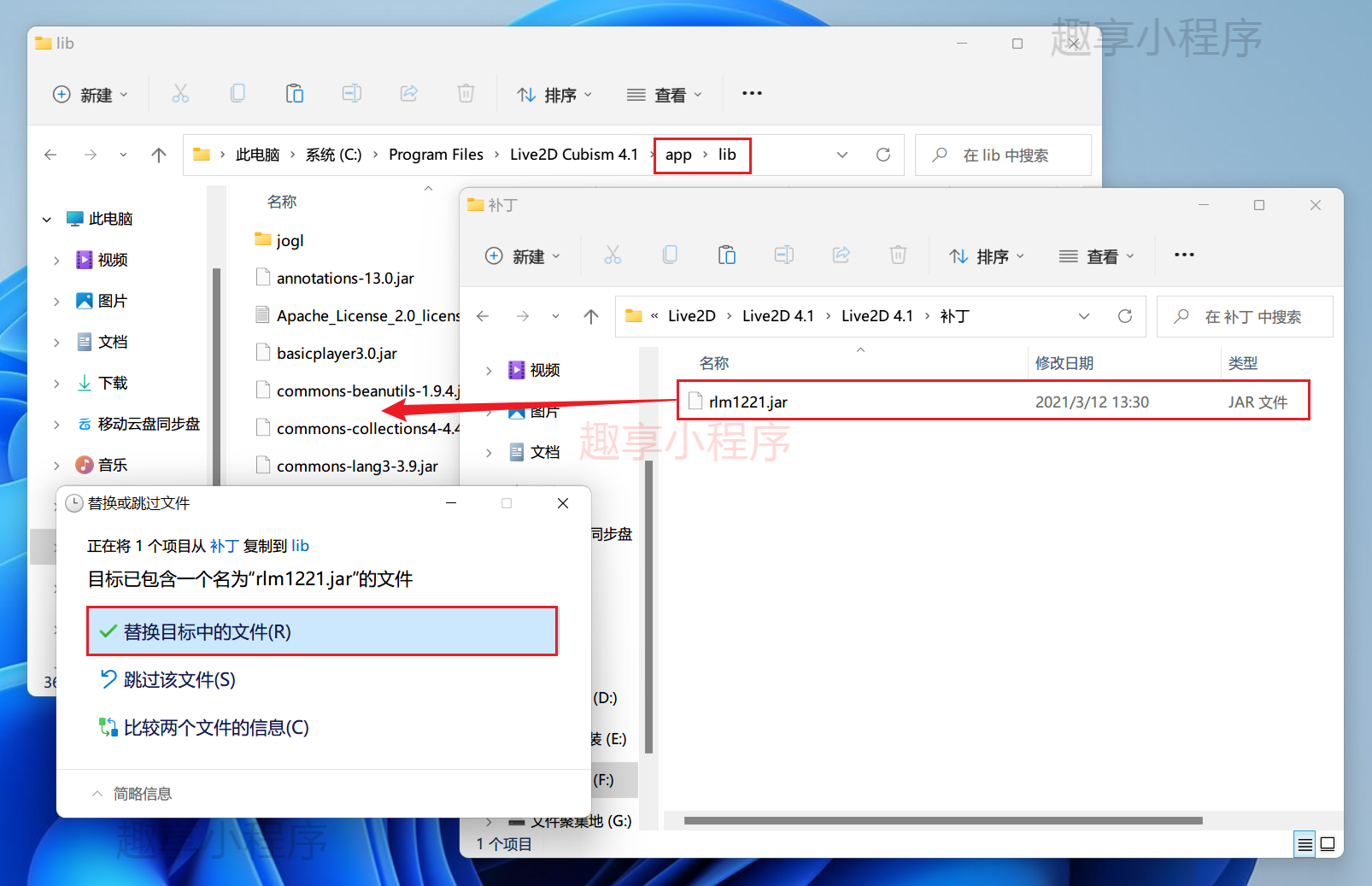Go back in the 补丁 window
This screenshot has width=1372, height=886.
483,316
